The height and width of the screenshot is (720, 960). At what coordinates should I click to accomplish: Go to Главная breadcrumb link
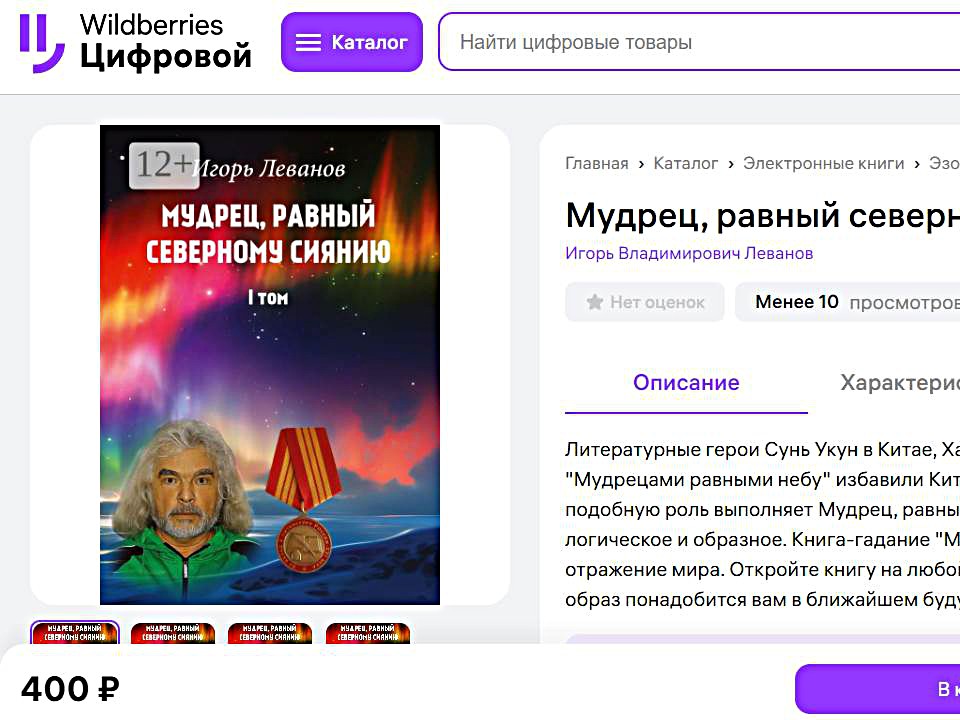point(596,163)
